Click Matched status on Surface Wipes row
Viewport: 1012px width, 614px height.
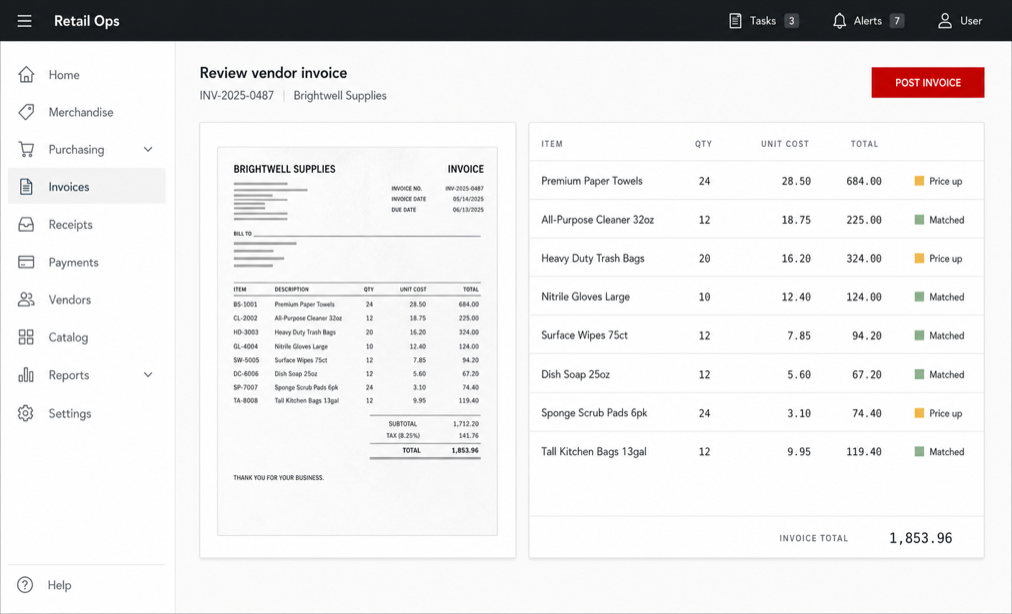point(946,336)
